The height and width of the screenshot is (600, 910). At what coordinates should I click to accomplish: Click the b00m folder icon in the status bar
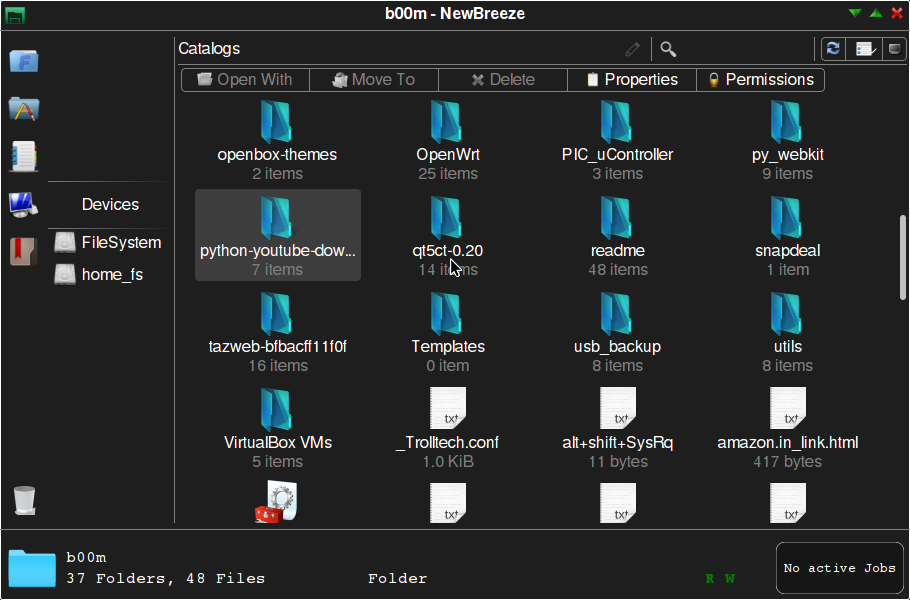32,568
